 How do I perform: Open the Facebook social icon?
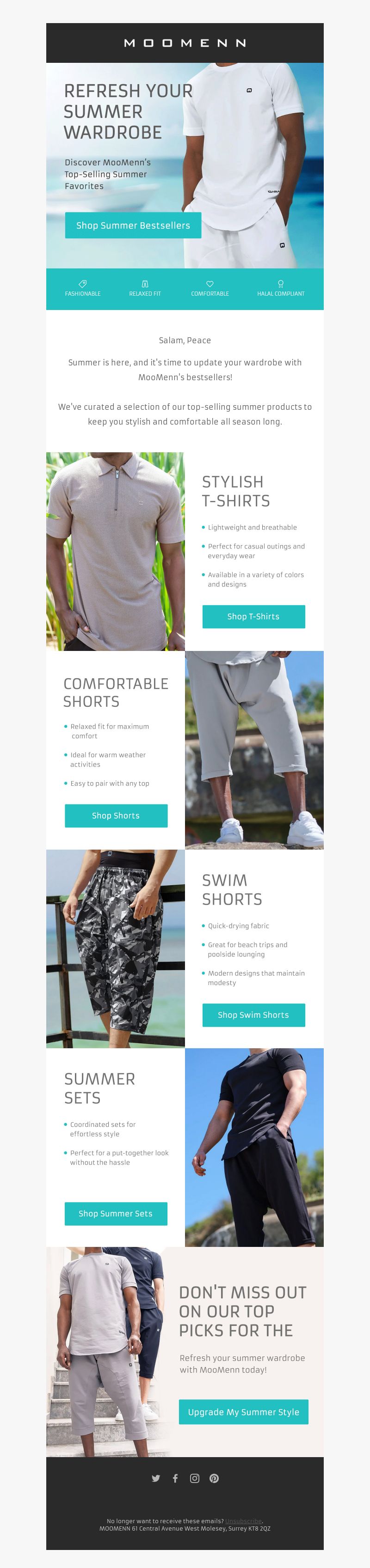pos(176,1478)
